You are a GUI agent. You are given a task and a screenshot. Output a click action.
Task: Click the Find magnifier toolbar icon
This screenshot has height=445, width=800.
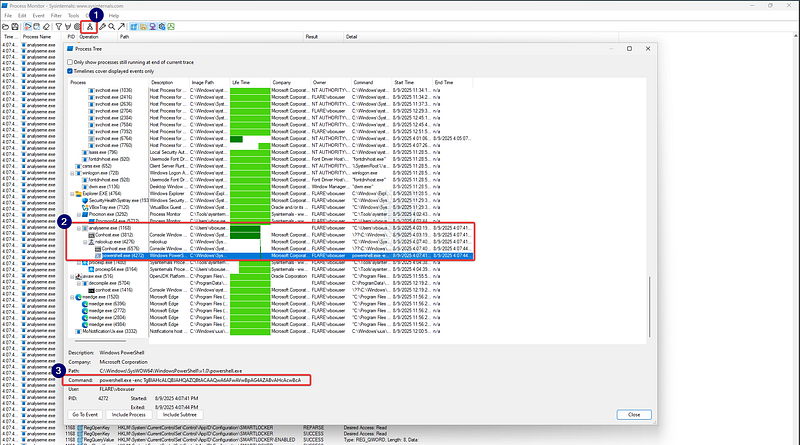tap(111, 27)
